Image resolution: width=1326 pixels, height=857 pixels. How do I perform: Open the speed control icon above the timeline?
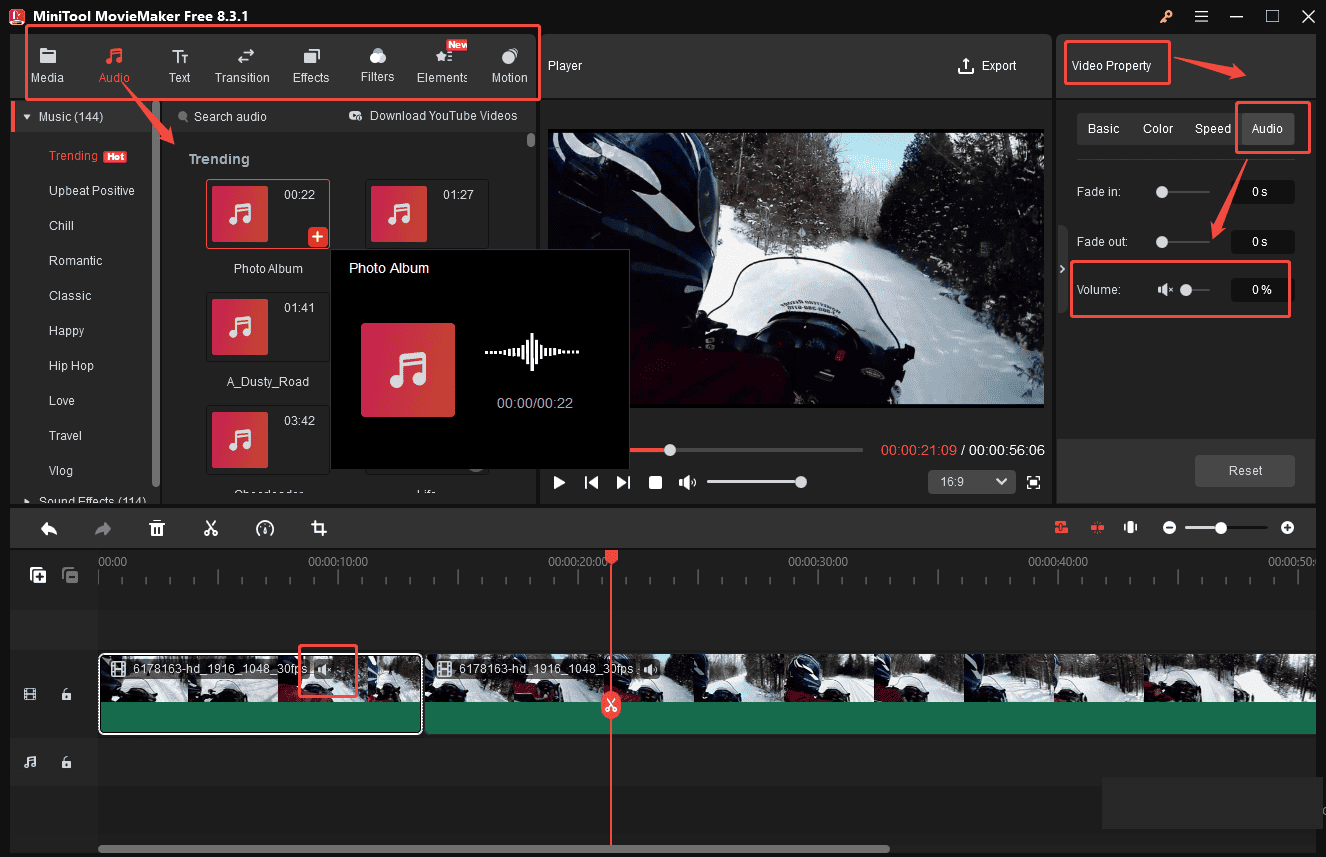pyautogui.click(x=265, y=528)
